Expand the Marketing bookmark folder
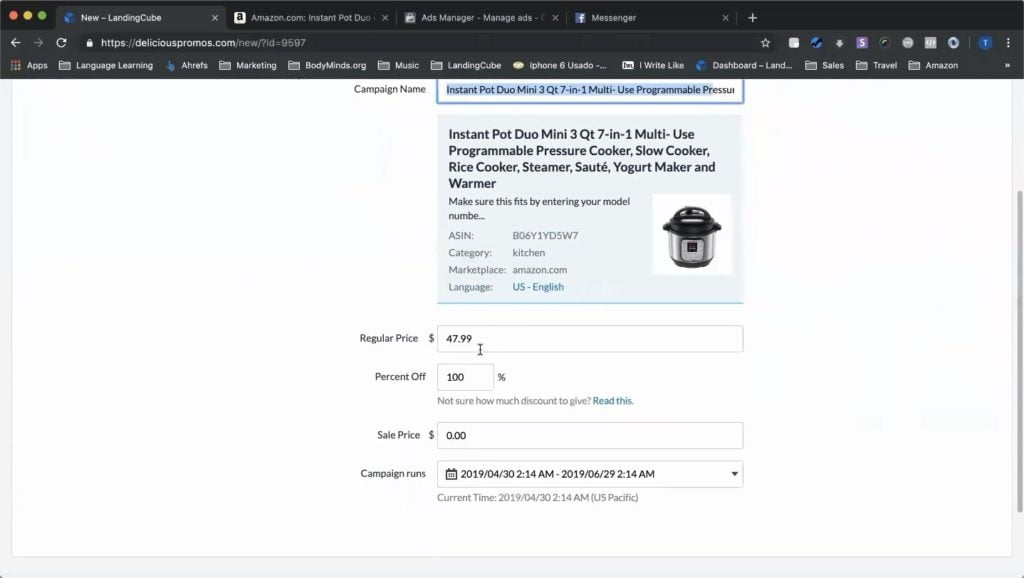Viewport: 1024px width, 578px height. click(x=248, y=65)
